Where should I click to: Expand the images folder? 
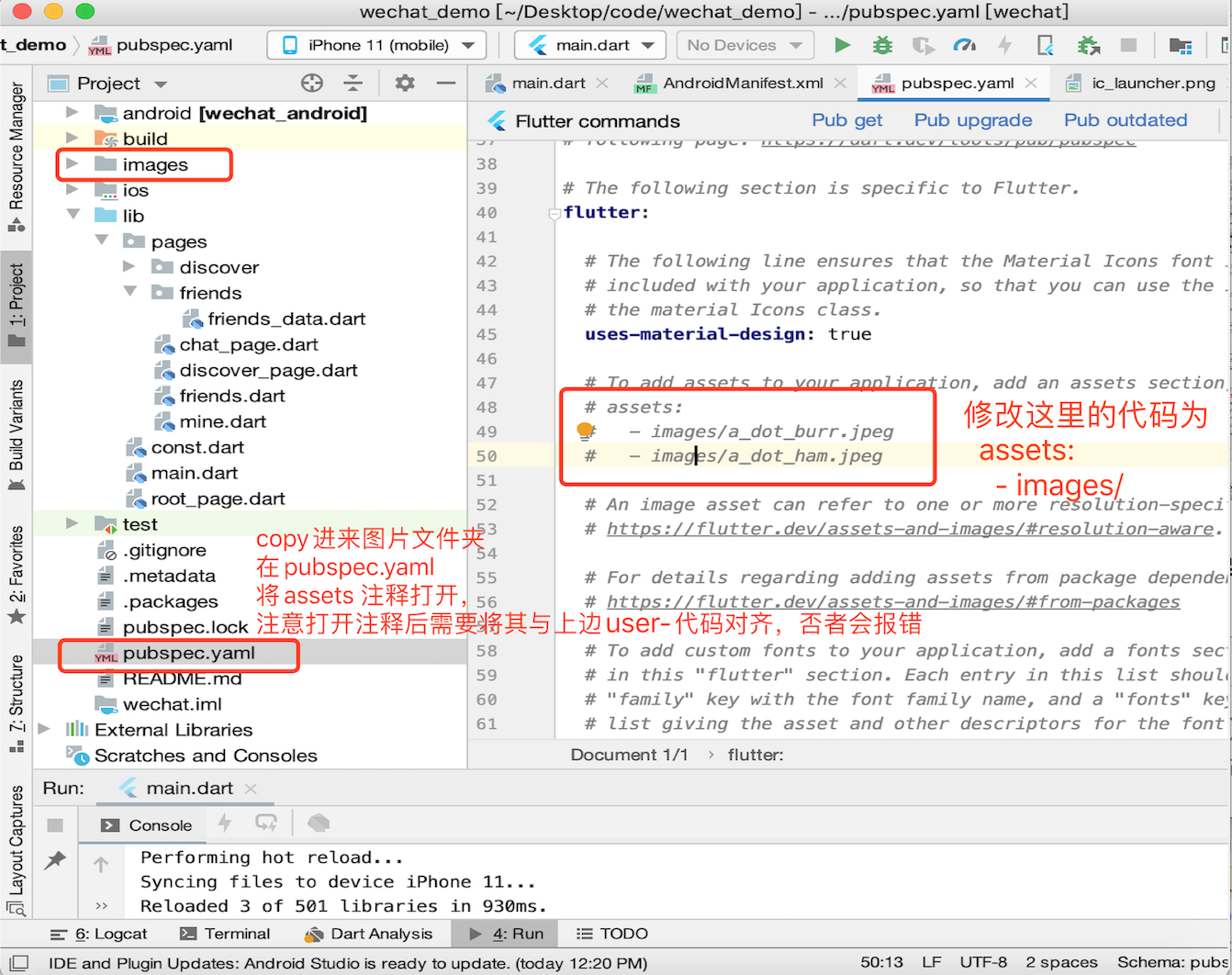pos(73,164)
